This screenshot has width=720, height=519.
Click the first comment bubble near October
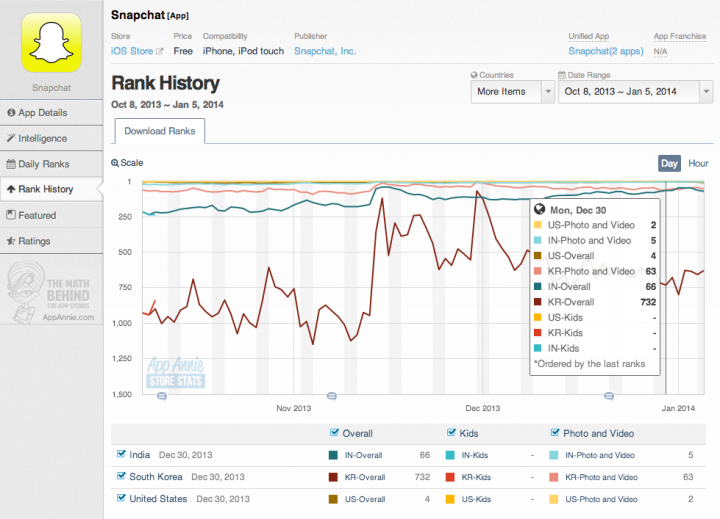tap(162, 396)
